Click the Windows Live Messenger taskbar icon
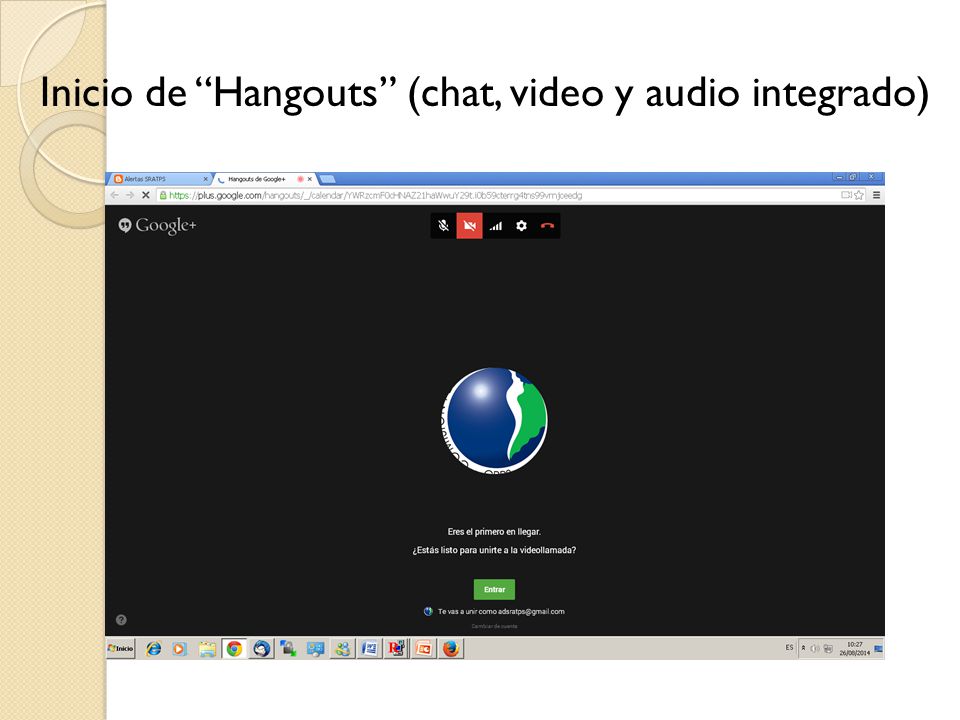The width and height of the screenshot is (960, 720). click(343, 648)
